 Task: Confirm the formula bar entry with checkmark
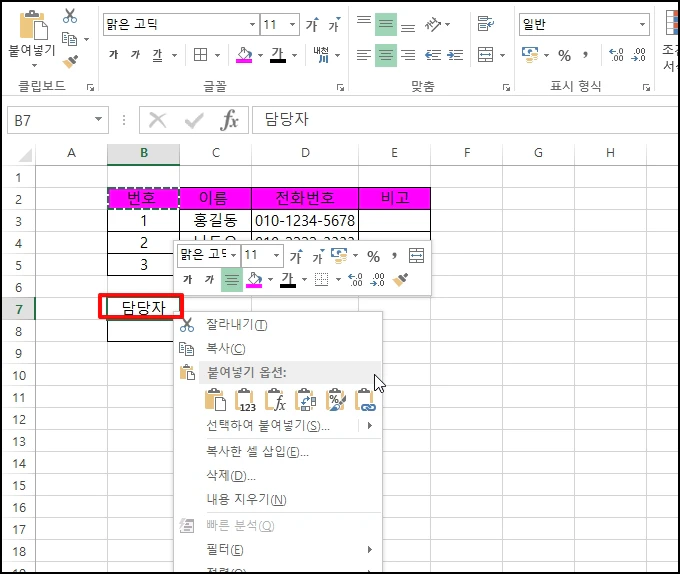point(194,121)
